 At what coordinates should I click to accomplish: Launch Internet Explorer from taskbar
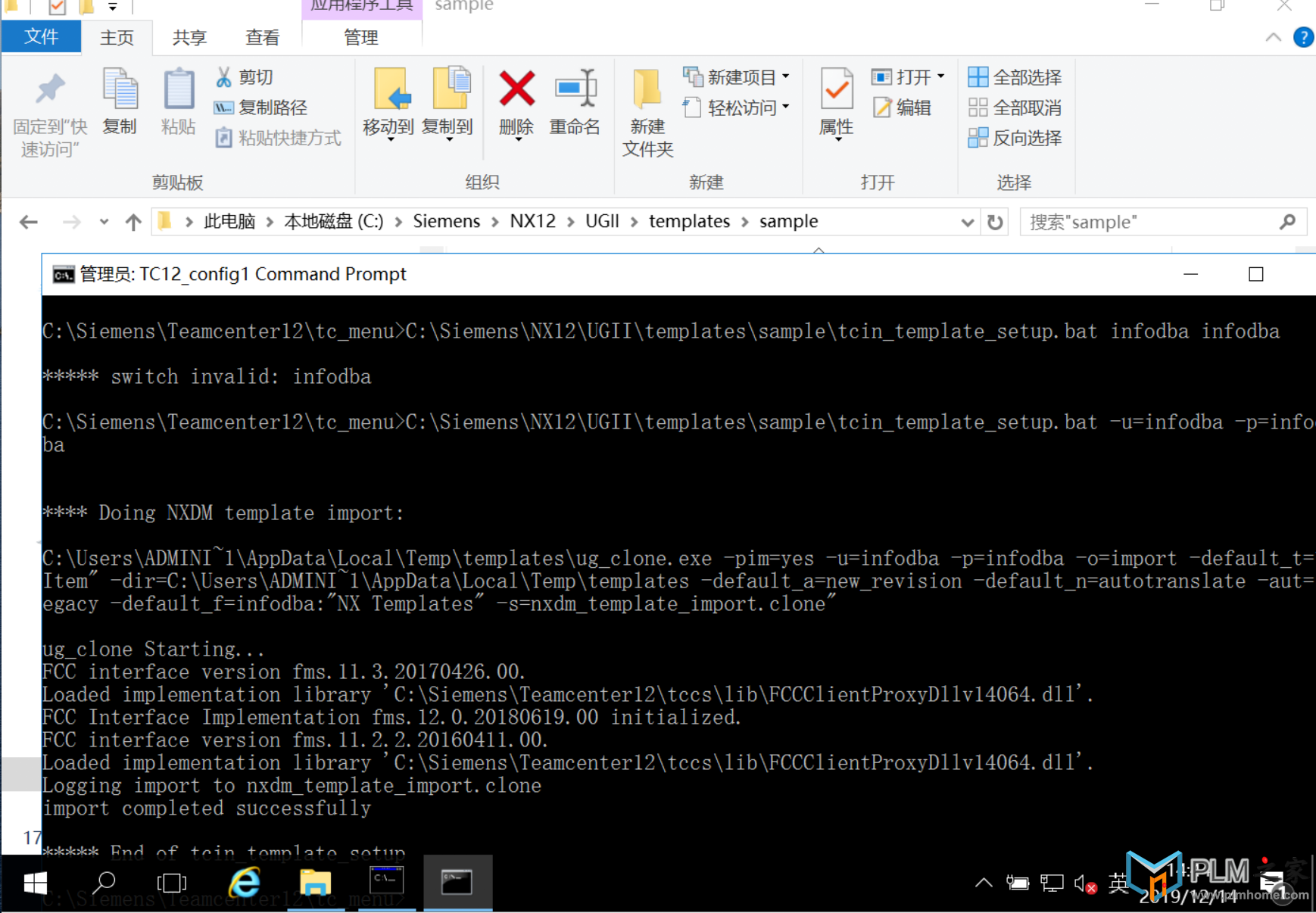click(x=245, y=883)
